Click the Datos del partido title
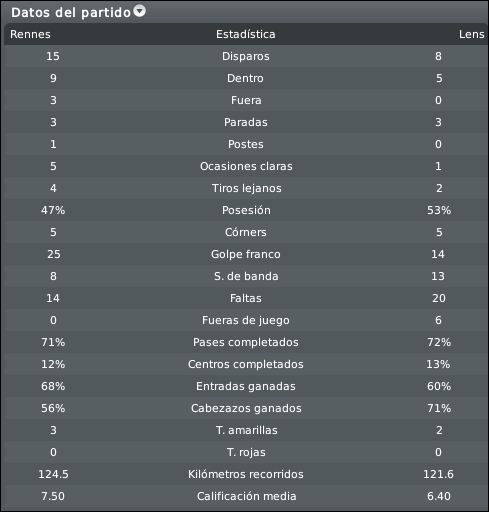 pos(71,13)
